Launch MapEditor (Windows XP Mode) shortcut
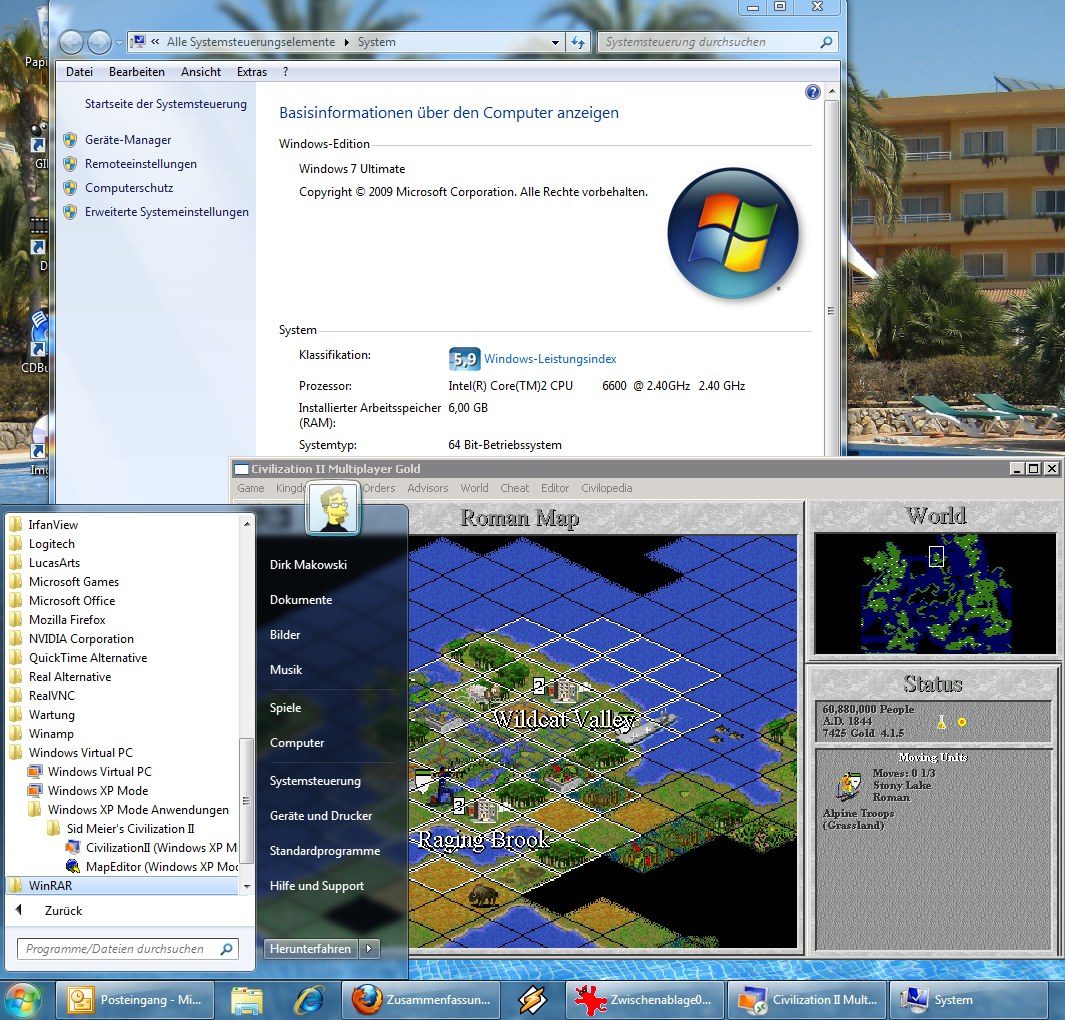The height and width of the screenshot is (1020, 1065). tap(162, 867)
